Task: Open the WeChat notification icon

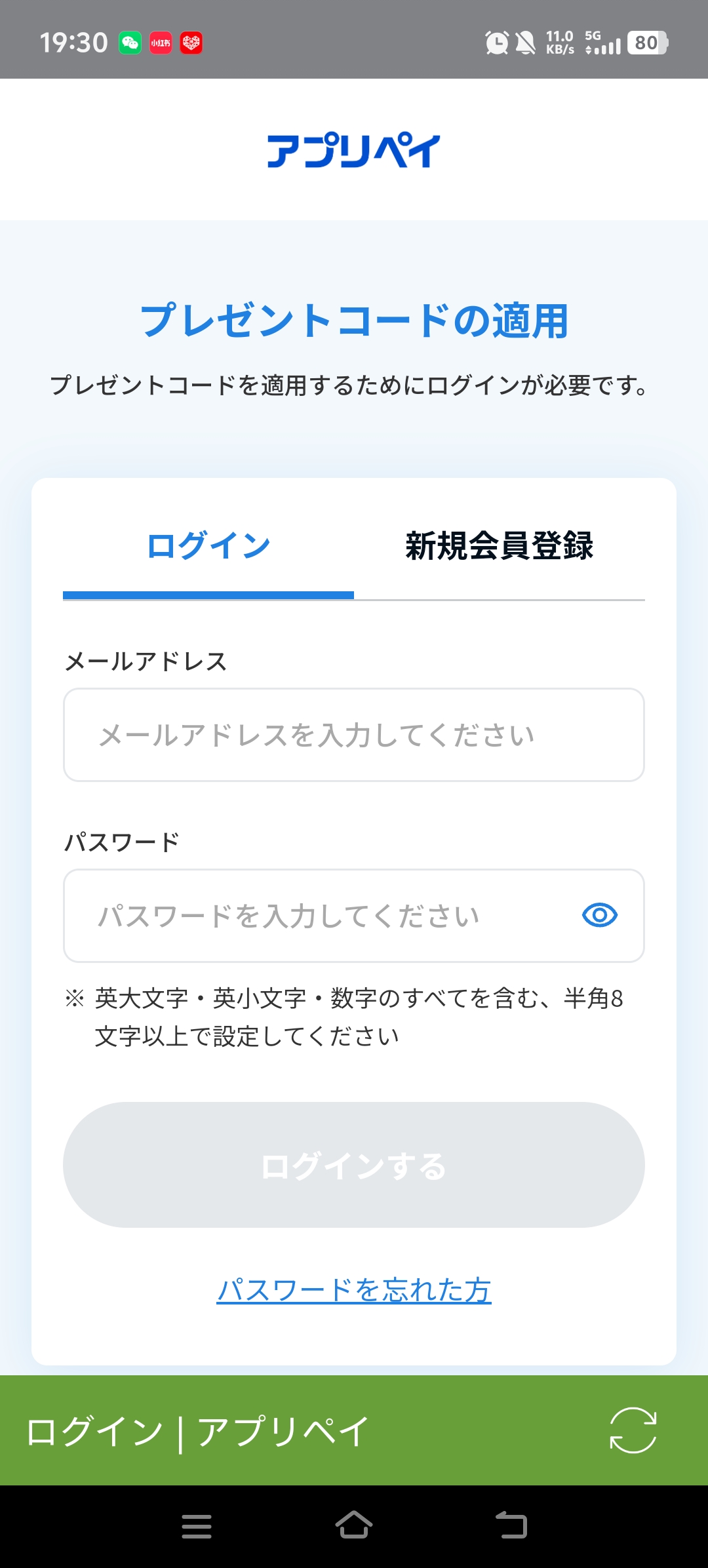Action: click(x=130, y=43)
